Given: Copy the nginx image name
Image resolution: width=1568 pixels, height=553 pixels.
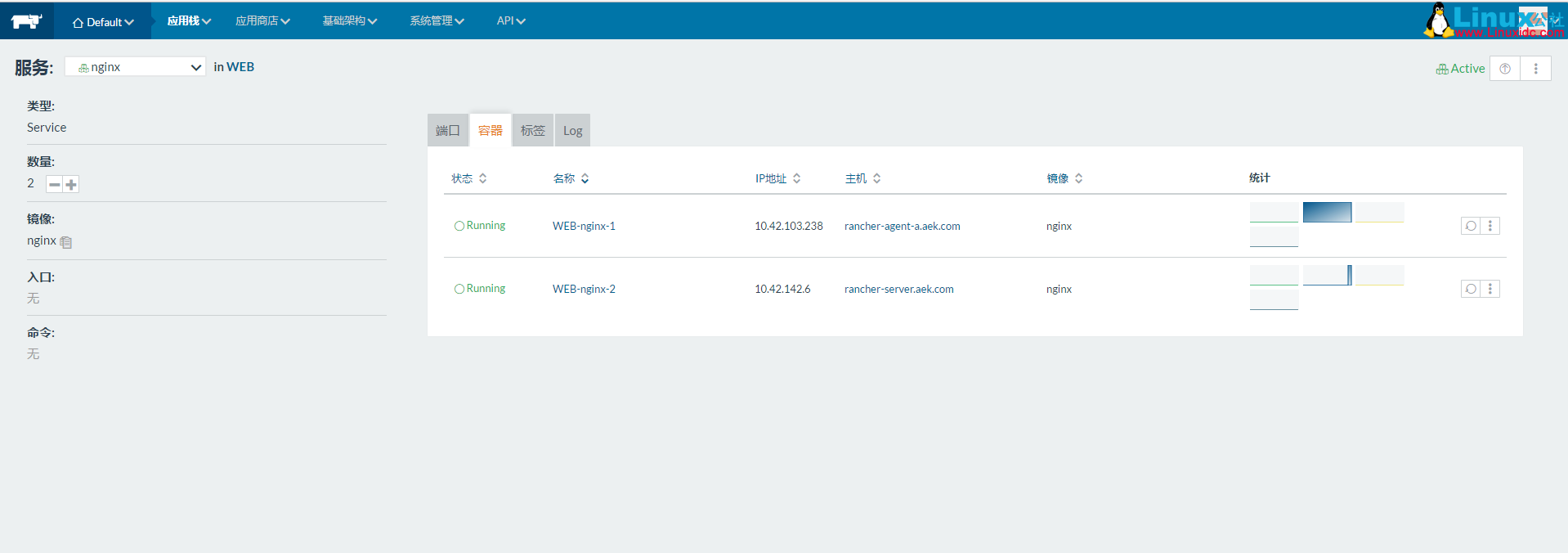Looking at the screenshot, I should click(x=66, y=242).
